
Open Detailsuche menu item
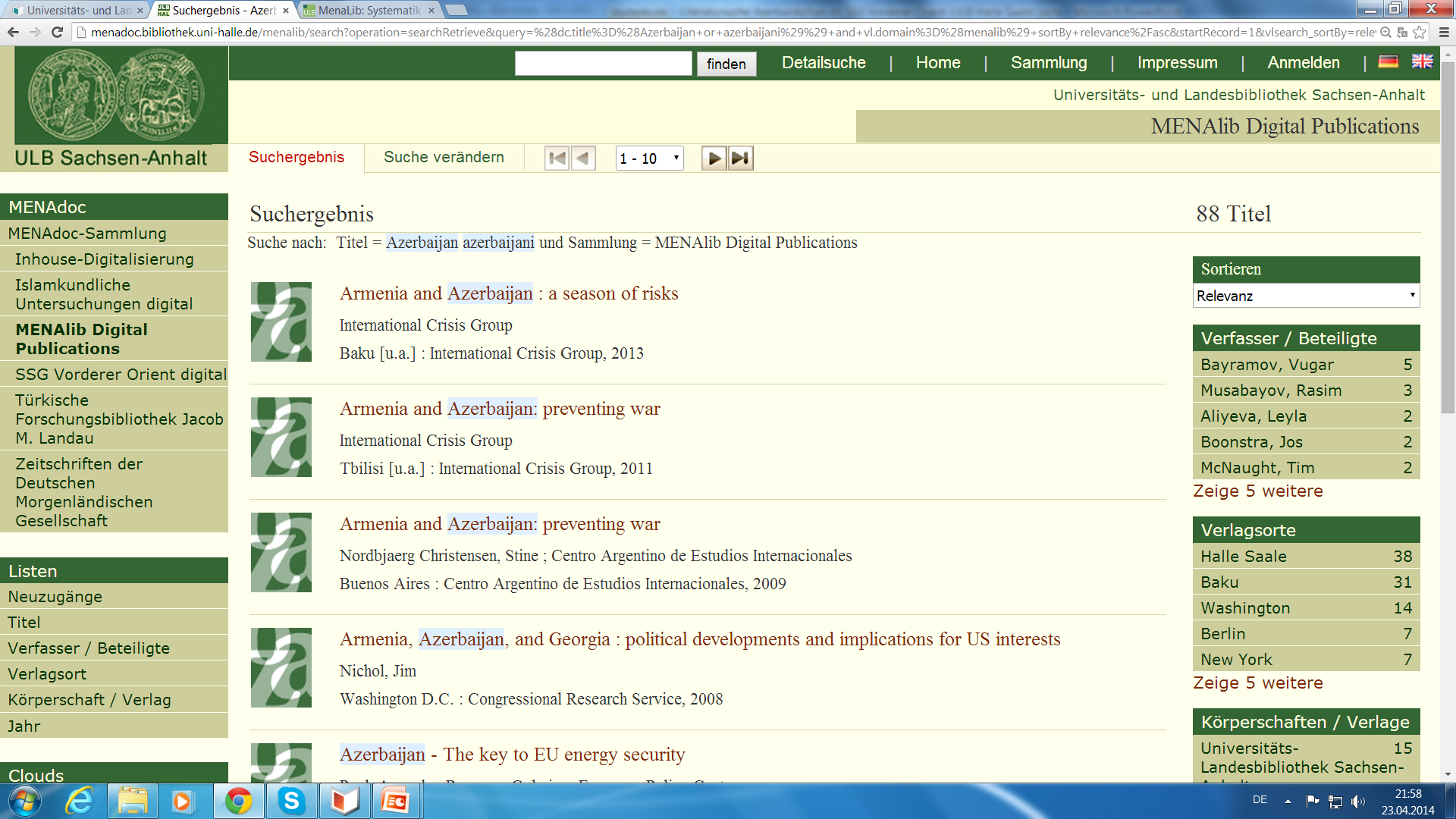[x=824, y=63]
